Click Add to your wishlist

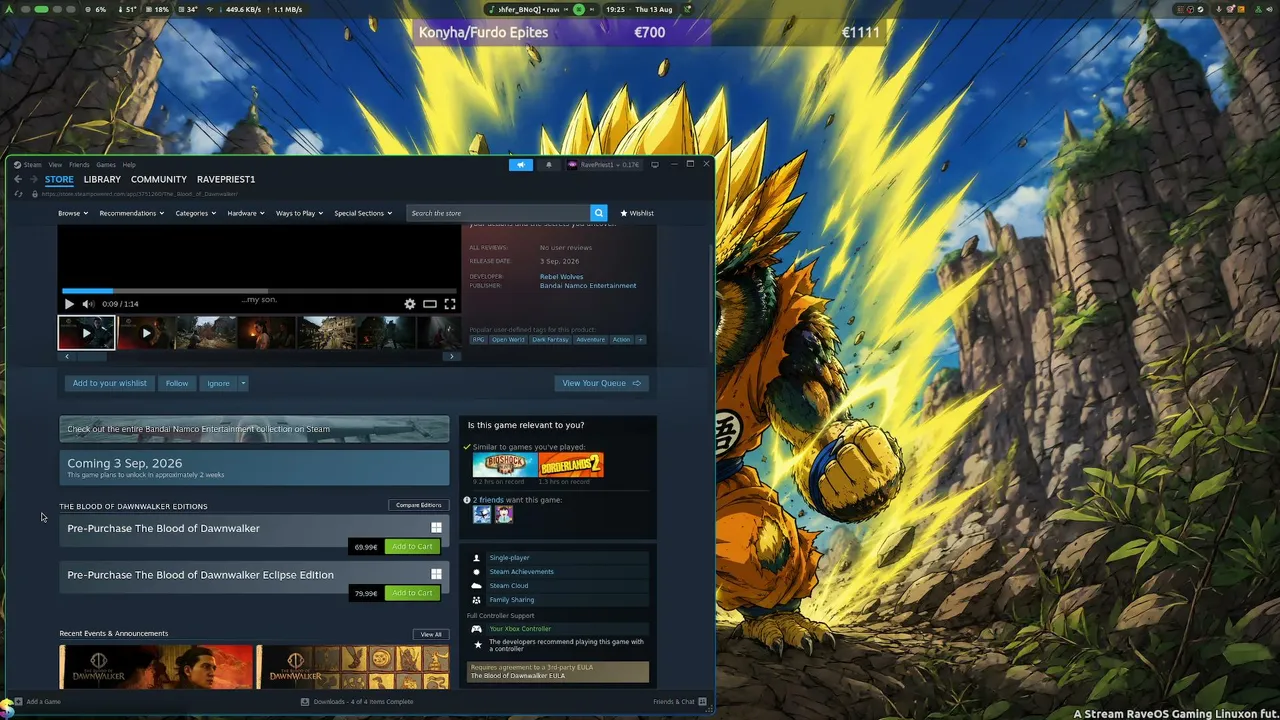click(x=110, y=383)
